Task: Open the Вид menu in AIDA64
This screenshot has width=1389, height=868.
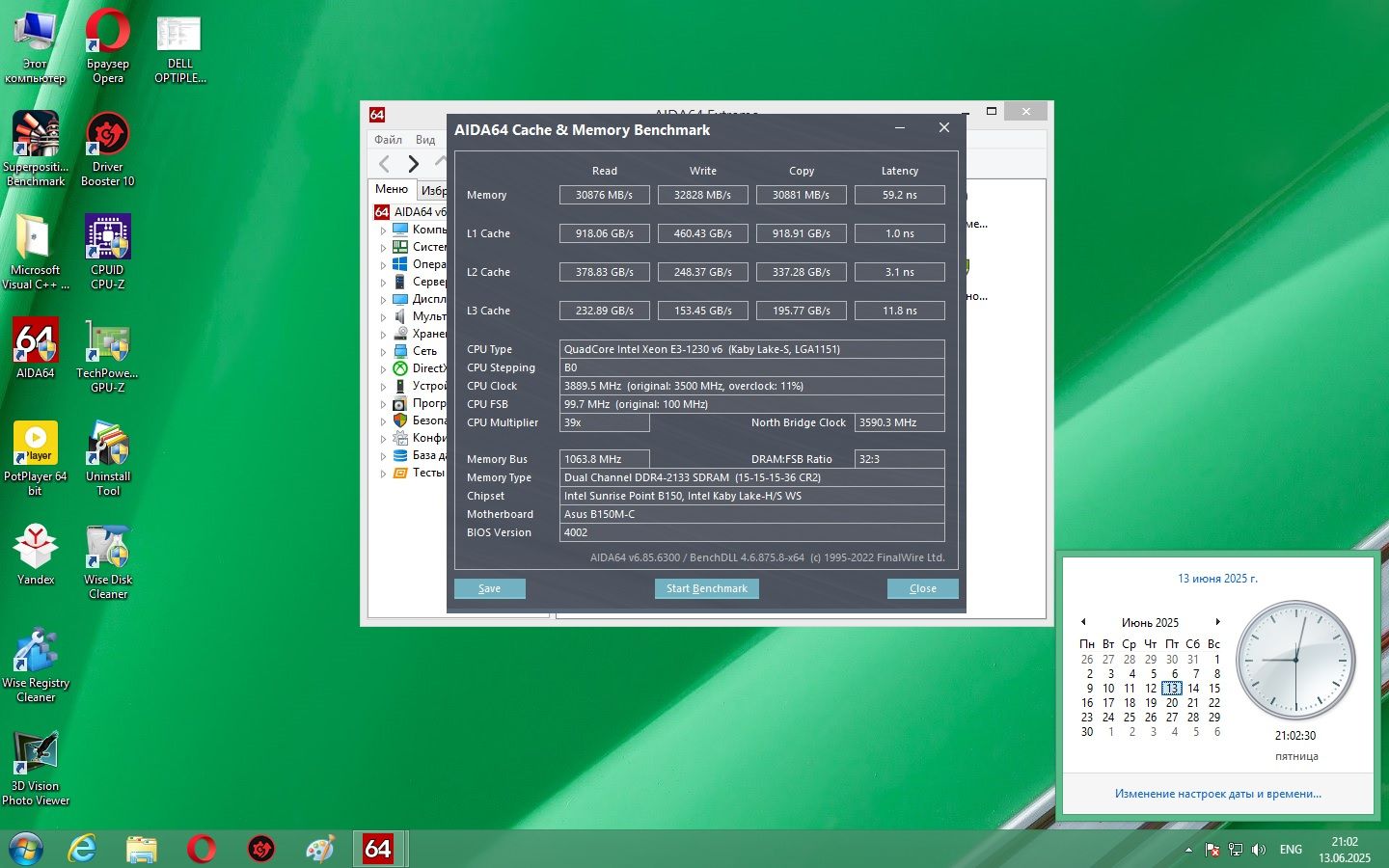Action: (x=425, y=140)
